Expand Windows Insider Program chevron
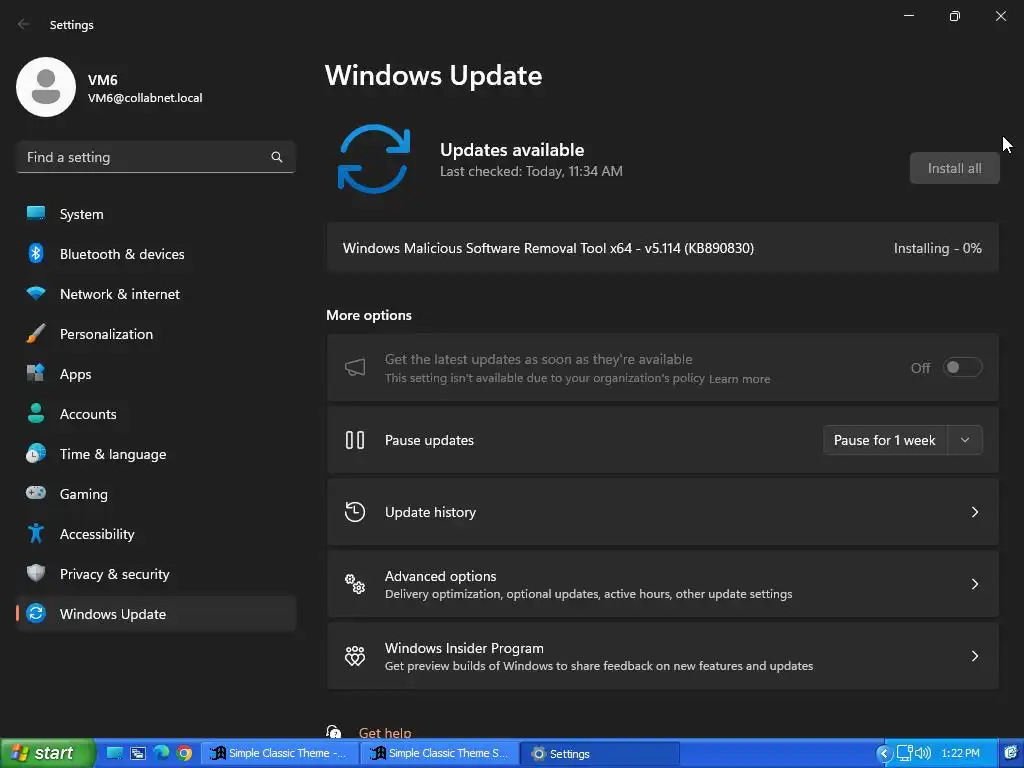The width and height of the screenshot is (1024, 768). pyautogui.click(x=974, y=656)
